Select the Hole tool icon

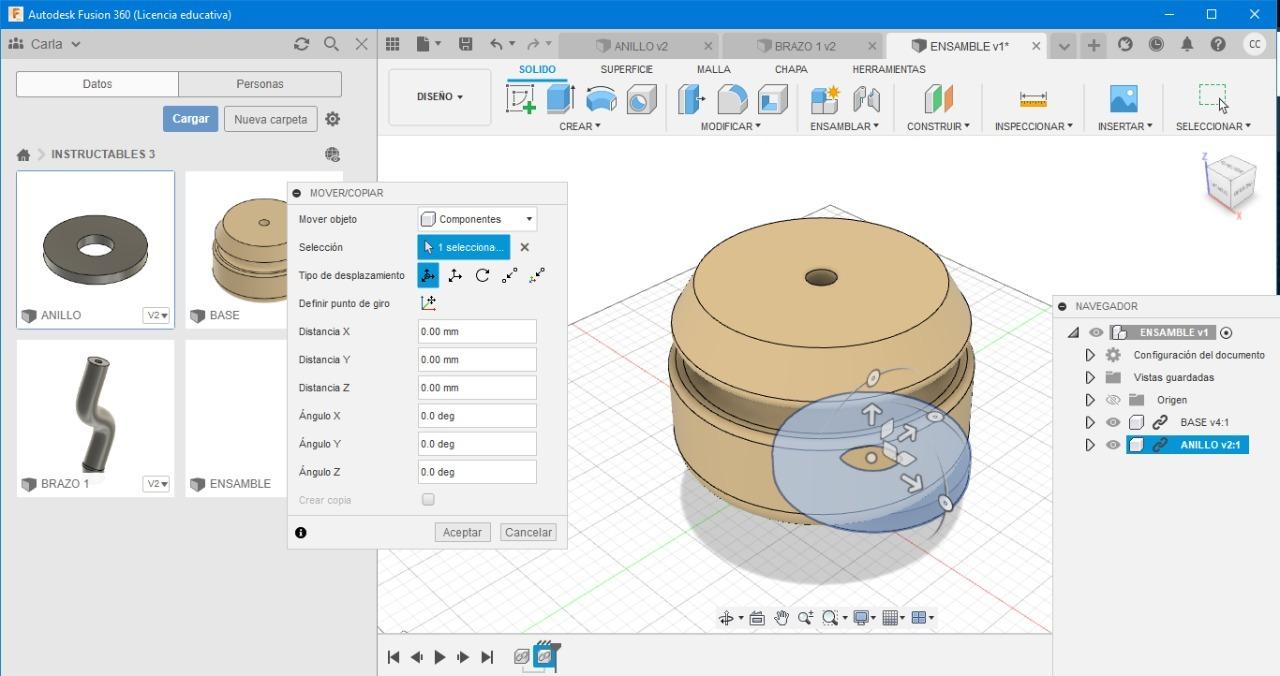click(x=641, y=99)
